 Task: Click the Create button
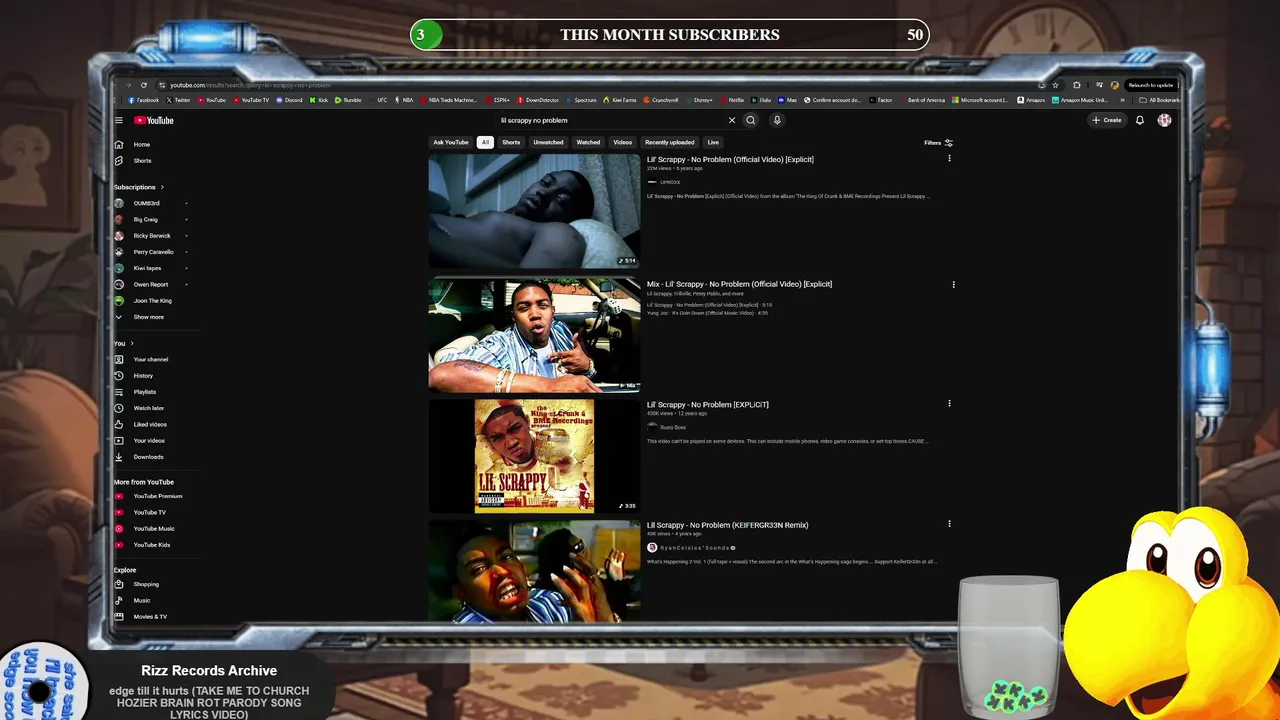pyautogui.click(x=1107, y=120)
